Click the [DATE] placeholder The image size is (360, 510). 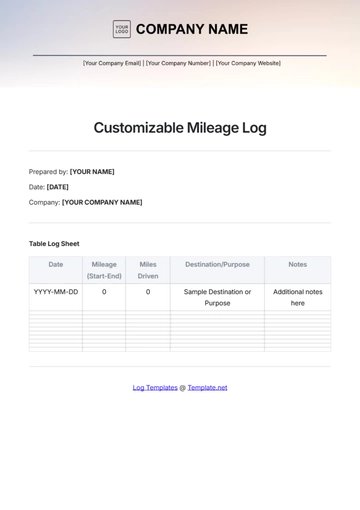58,187
